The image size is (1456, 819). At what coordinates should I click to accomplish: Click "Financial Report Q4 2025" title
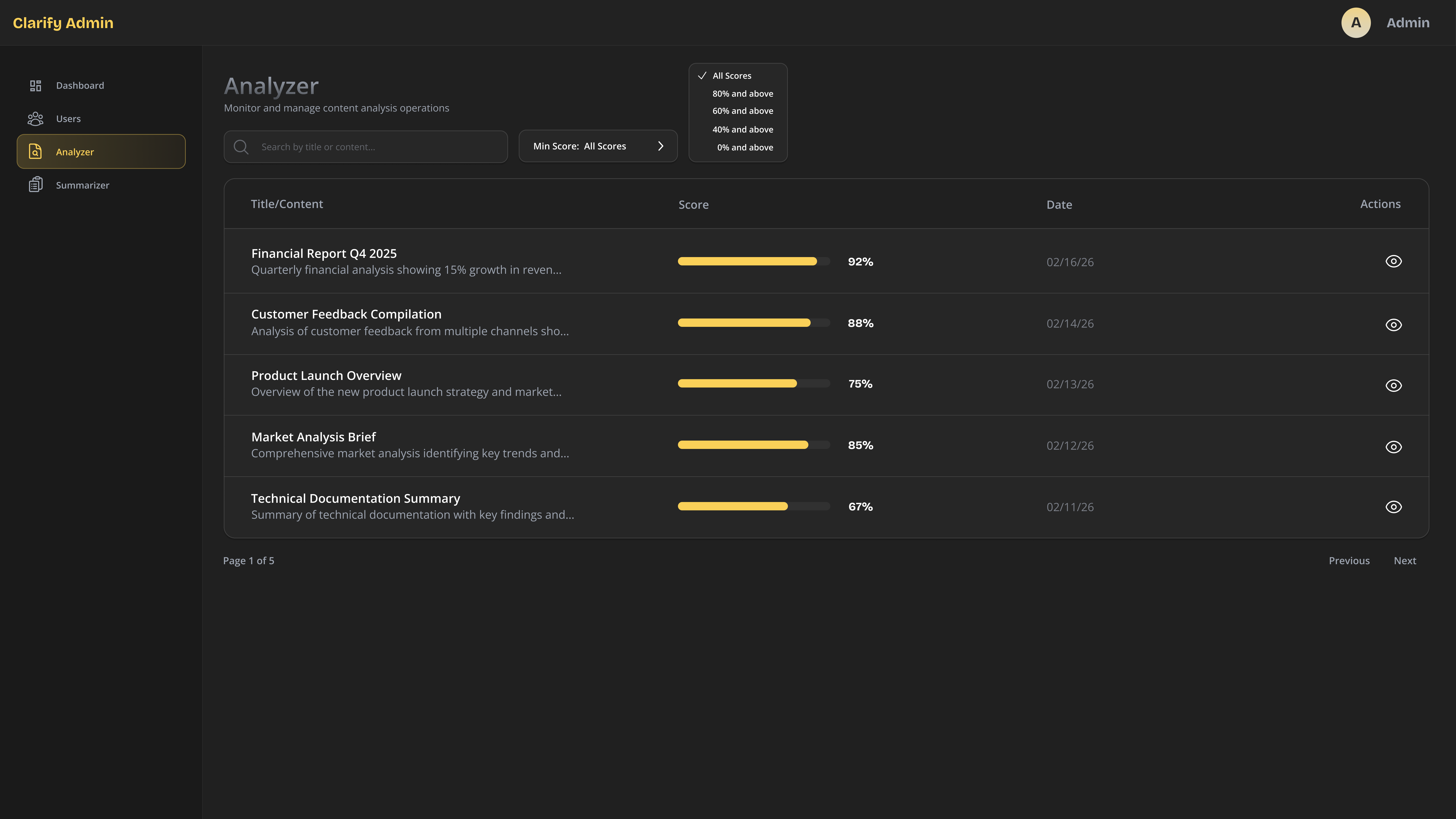pyautogui.click(x=324, y=254)
